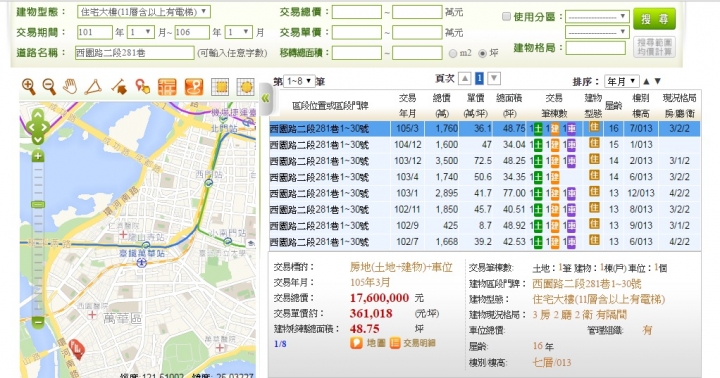Open the 排序 年月 sort dropdown
This screenshot has width=720, height=378.
pyautogui.click(x=622, y=81)
